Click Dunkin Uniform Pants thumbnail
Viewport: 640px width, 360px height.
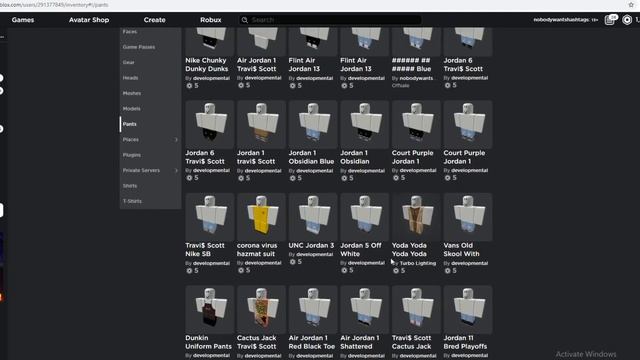[x=210, y=310]
